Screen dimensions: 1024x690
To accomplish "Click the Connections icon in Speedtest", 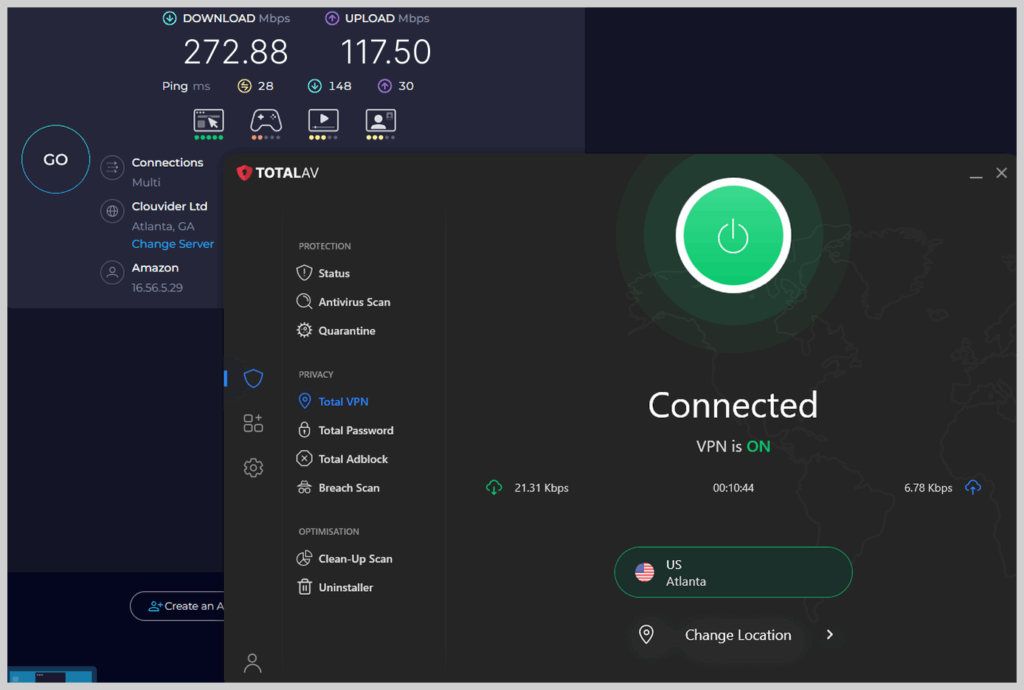I will click(112, 168).
